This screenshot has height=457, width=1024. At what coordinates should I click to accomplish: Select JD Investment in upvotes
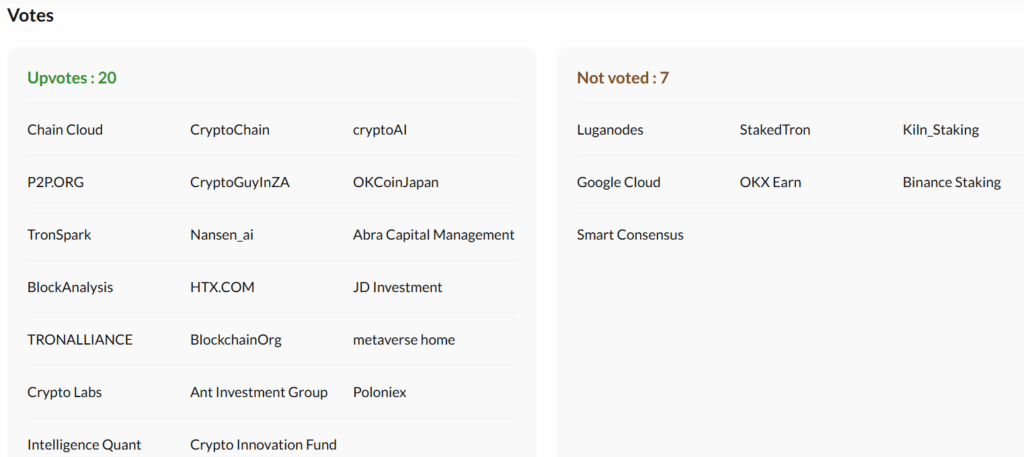click(397, 287)
